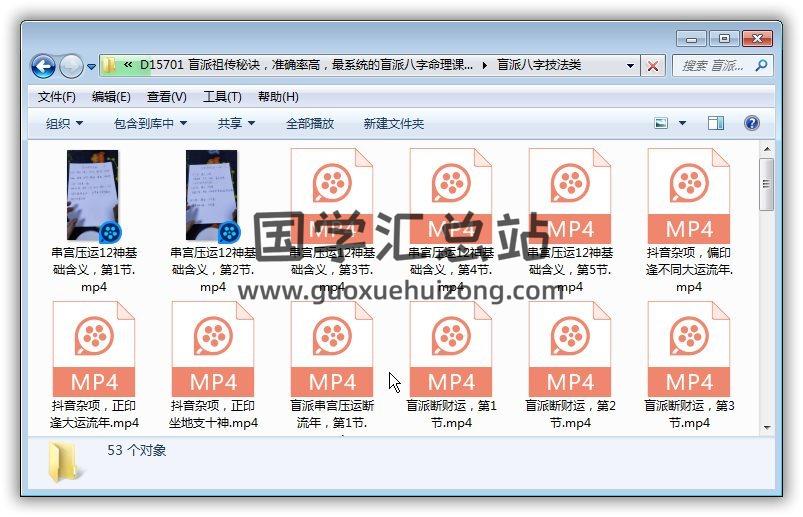This screenshot has height=517, width=803.
Task: Open the help question mark icon
Action: click(x=751, y=123)
